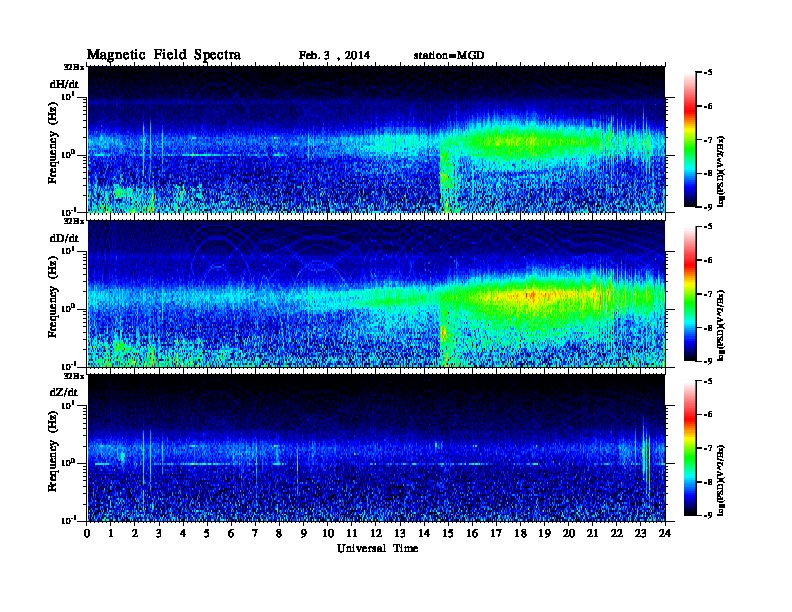792x612 pixels.
Task: Click "-5" on the dD/dt color bar
Action: [x=708, y=227]
